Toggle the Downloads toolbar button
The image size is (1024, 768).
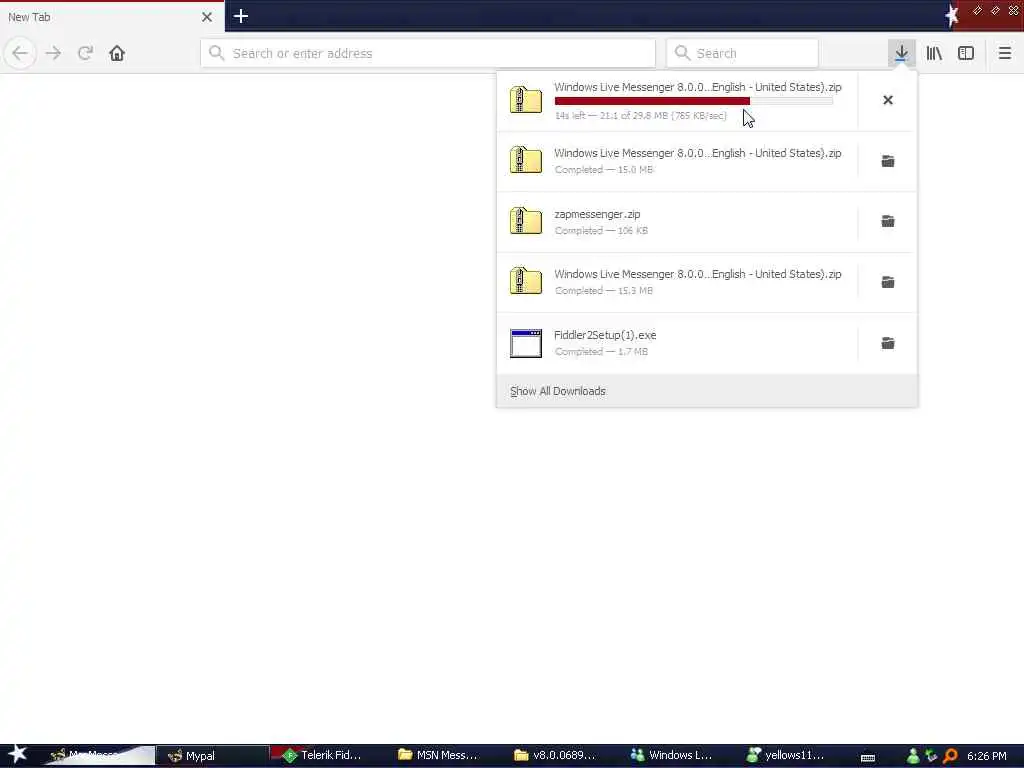pyautogui.click(x=901, y=53)
